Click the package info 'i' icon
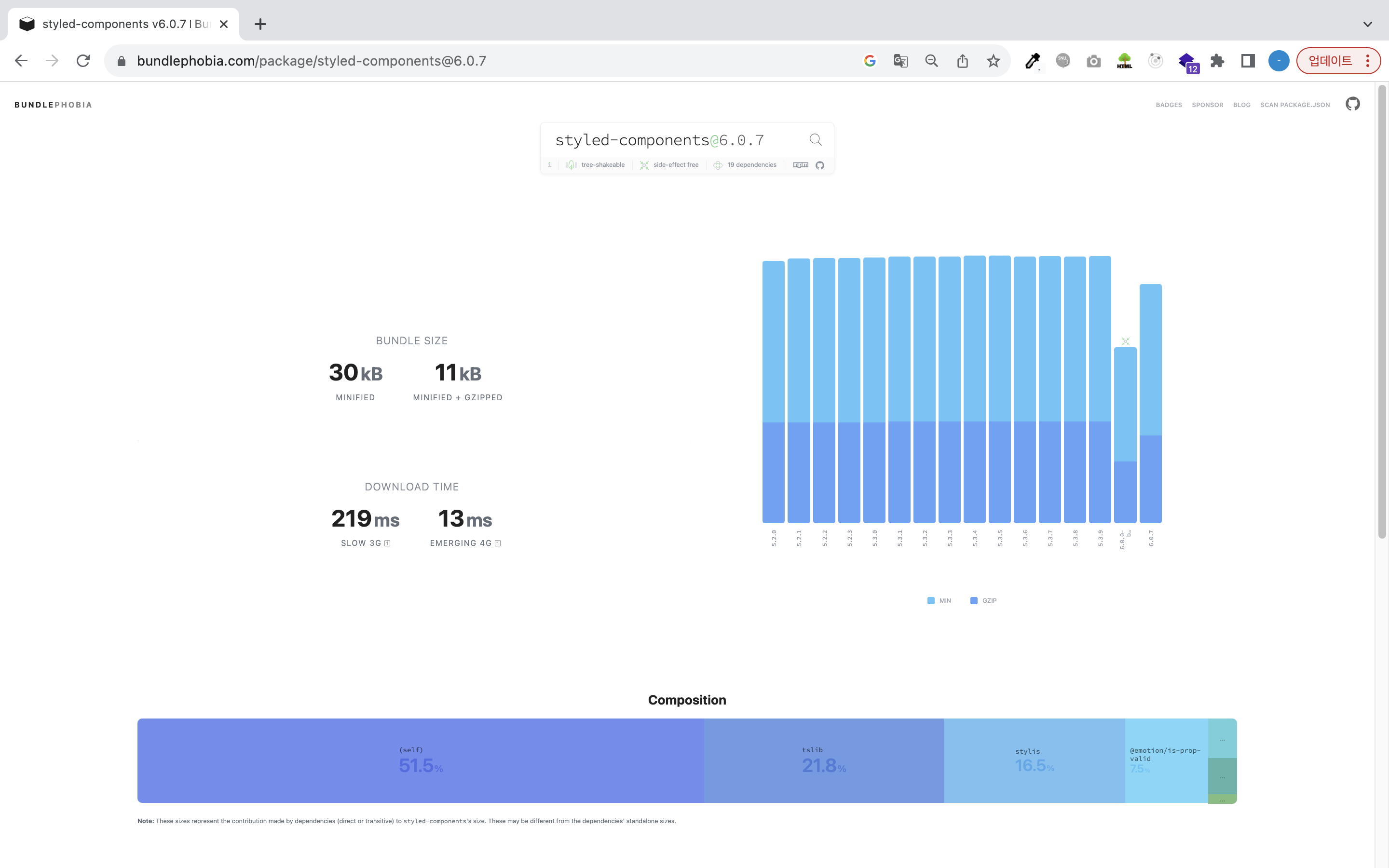The height and width of the screenshot is (868, 1389). pos(549,165)
